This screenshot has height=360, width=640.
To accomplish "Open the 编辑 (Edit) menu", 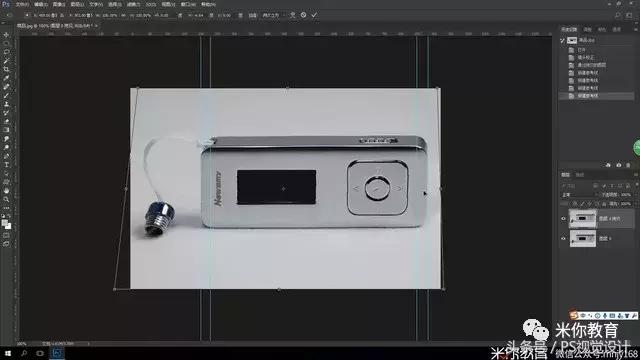I will [x=40, y=4].
